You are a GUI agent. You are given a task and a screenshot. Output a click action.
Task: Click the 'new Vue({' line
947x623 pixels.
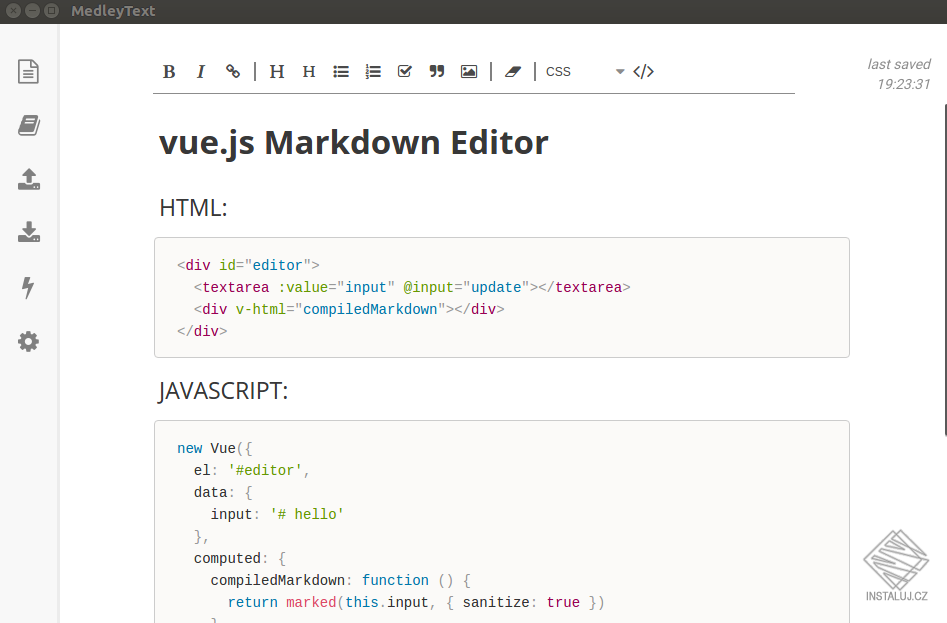click(215, 449)
